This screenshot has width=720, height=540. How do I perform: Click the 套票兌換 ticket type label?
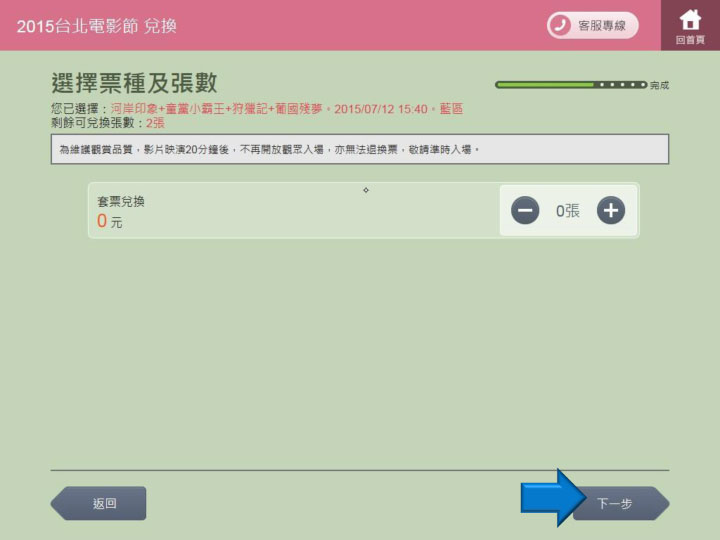[121, 201]
